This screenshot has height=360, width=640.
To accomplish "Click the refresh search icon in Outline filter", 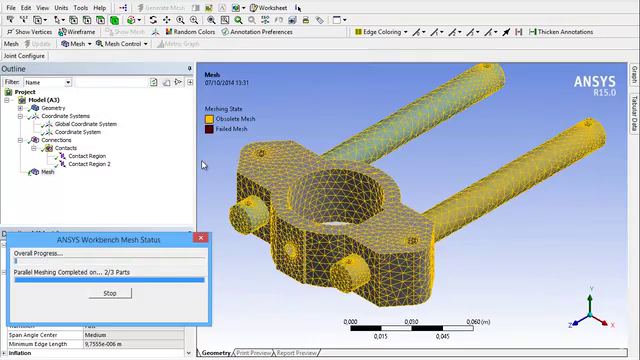I will pos(153,82).
